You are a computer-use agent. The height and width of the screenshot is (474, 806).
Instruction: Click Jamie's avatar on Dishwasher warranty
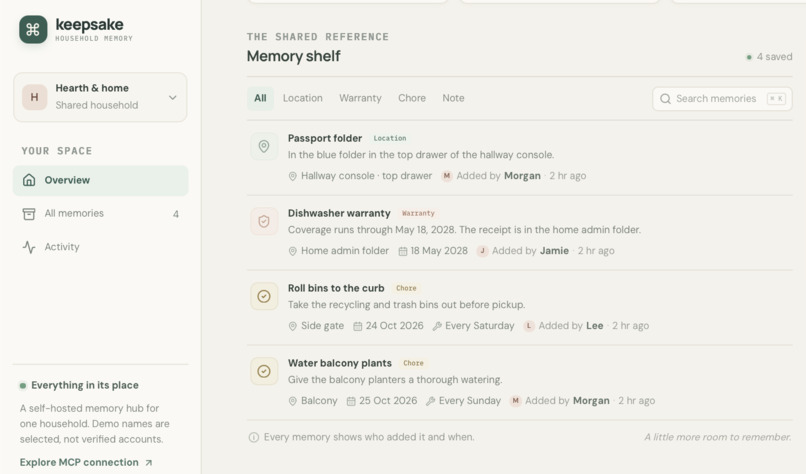tap(482, 251)
